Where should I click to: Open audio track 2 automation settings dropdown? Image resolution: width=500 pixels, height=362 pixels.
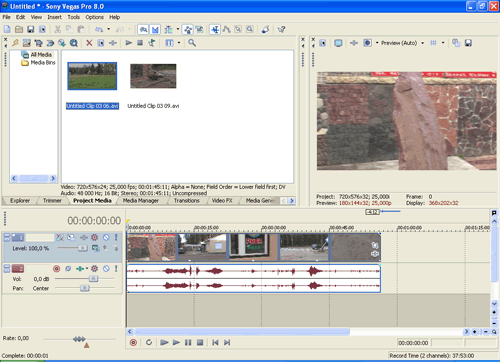(x=87, y=268)
